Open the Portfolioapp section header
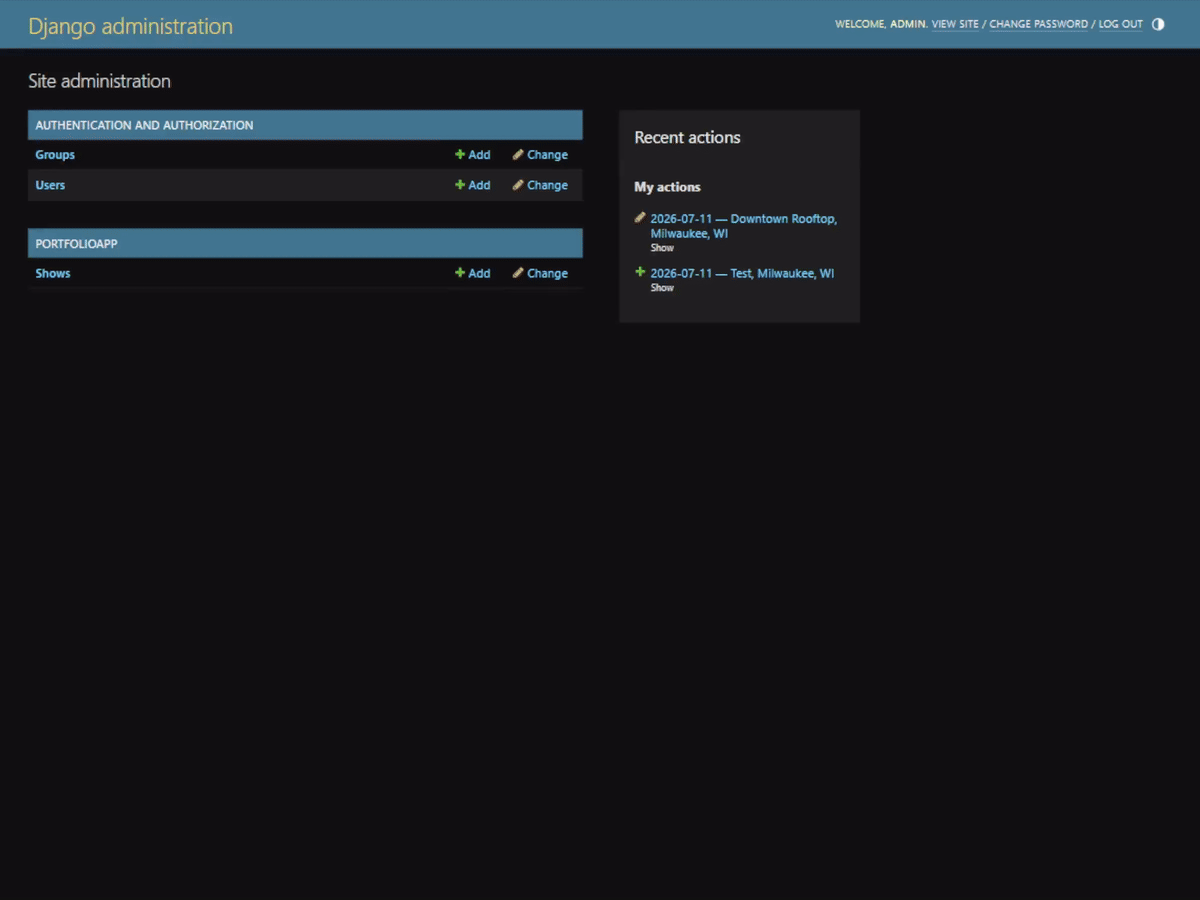The width and height of the screenshot is (1200, 900). pyautogui.click(x=76, y=243)
